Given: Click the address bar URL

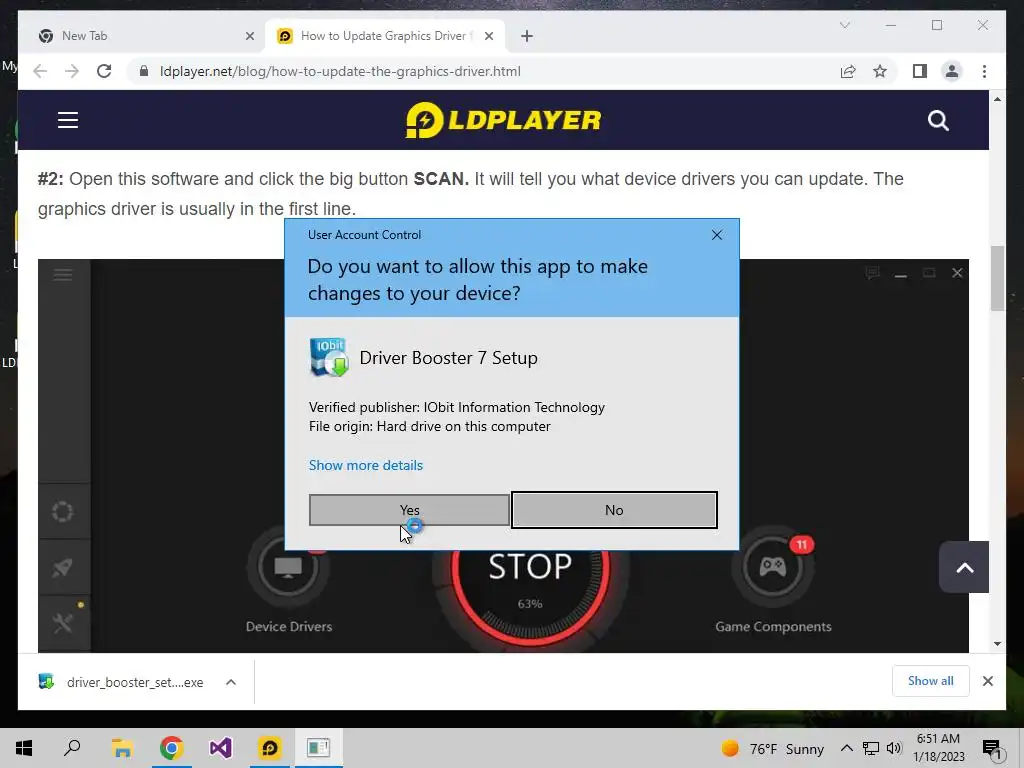Looking at the screenshot, I should (340, 71).
